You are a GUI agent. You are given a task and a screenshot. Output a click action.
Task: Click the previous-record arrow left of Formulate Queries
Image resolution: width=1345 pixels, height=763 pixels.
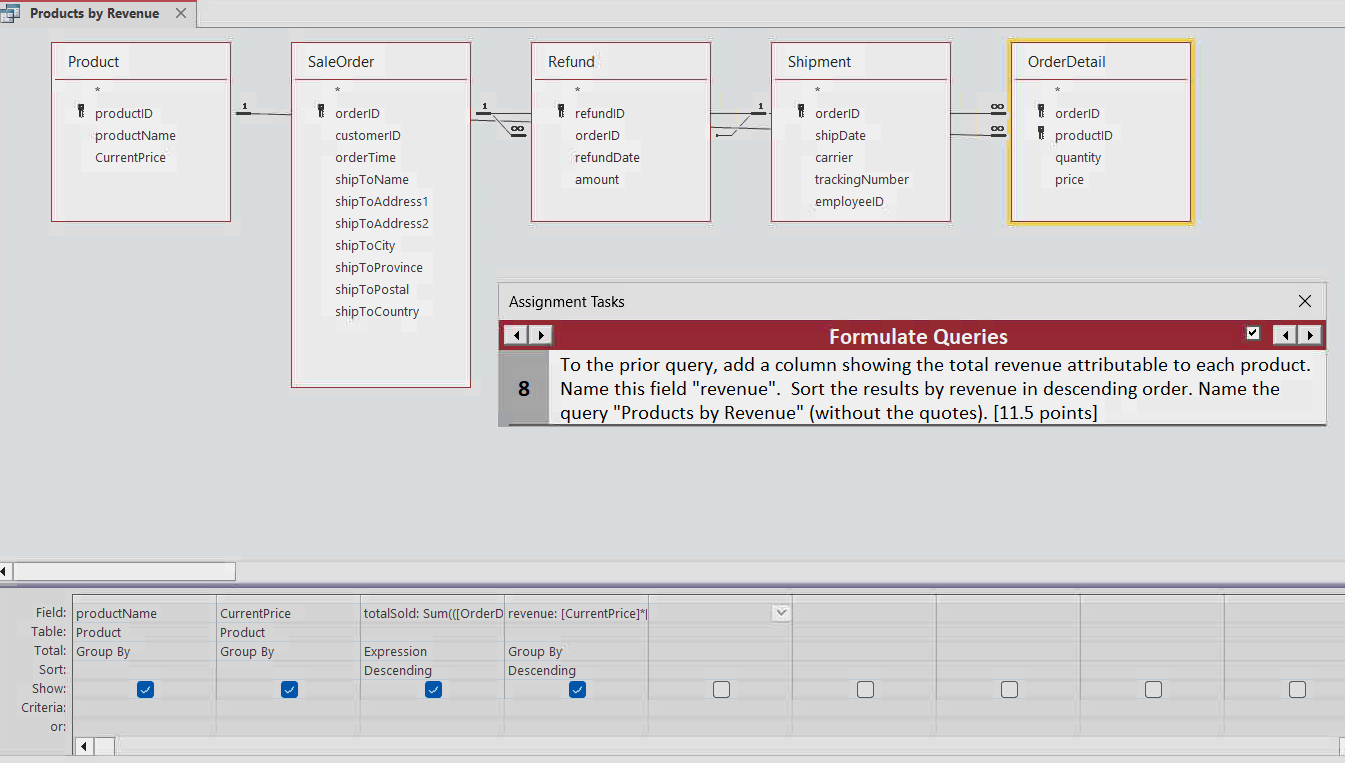coord(515,336)
